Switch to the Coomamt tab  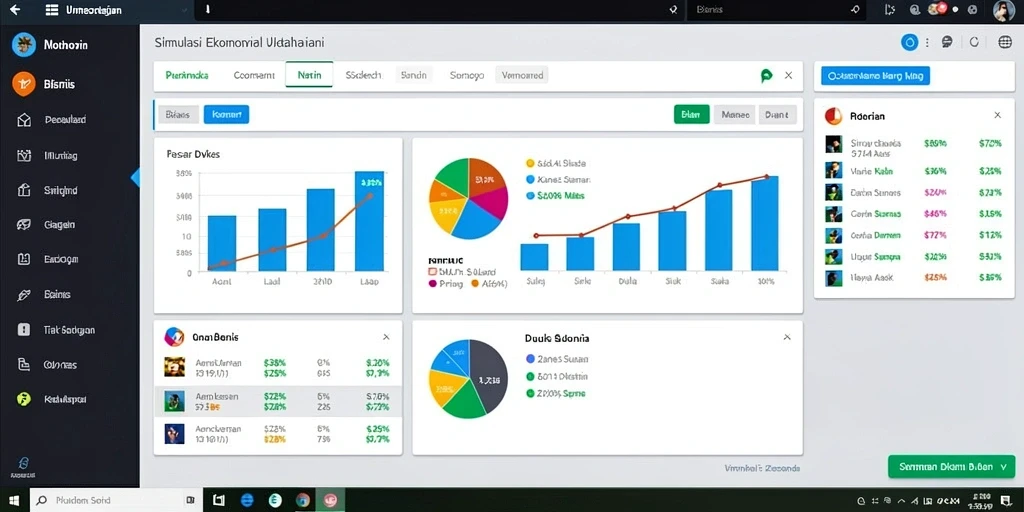tap(254, 75)
